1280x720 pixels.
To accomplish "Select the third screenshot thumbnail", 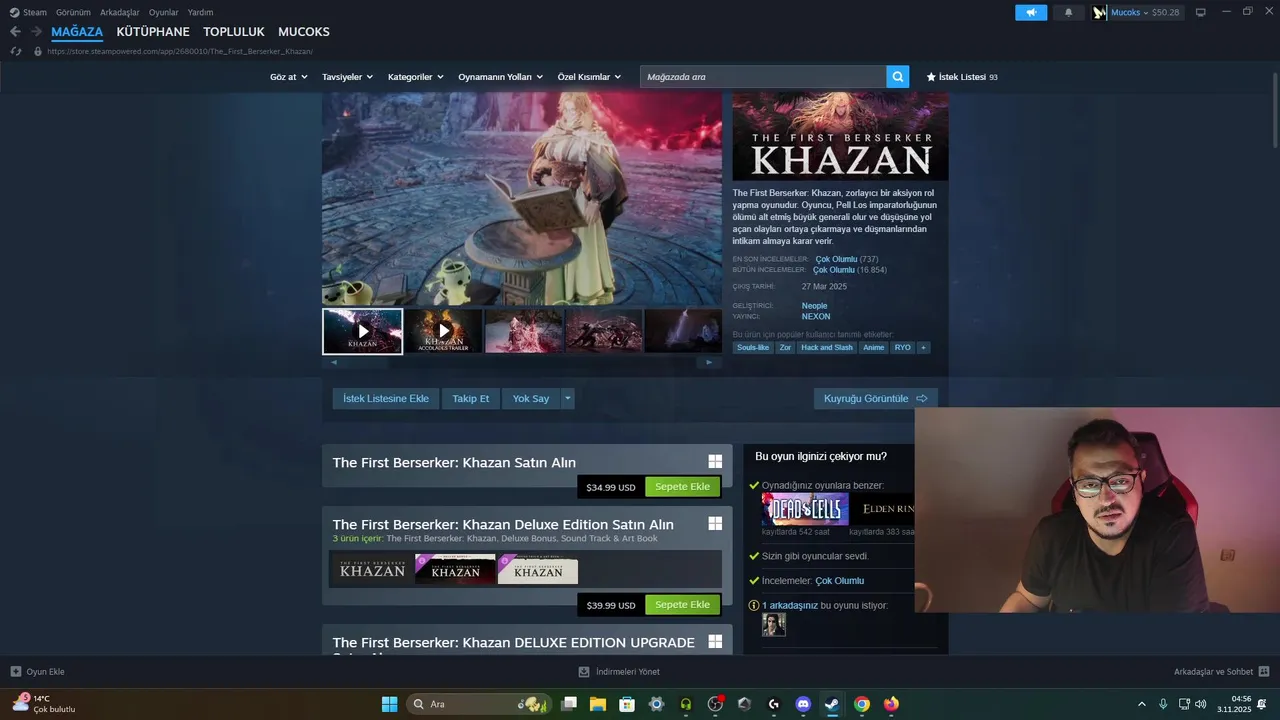I will pyautogui.click(x=524, y=331).
